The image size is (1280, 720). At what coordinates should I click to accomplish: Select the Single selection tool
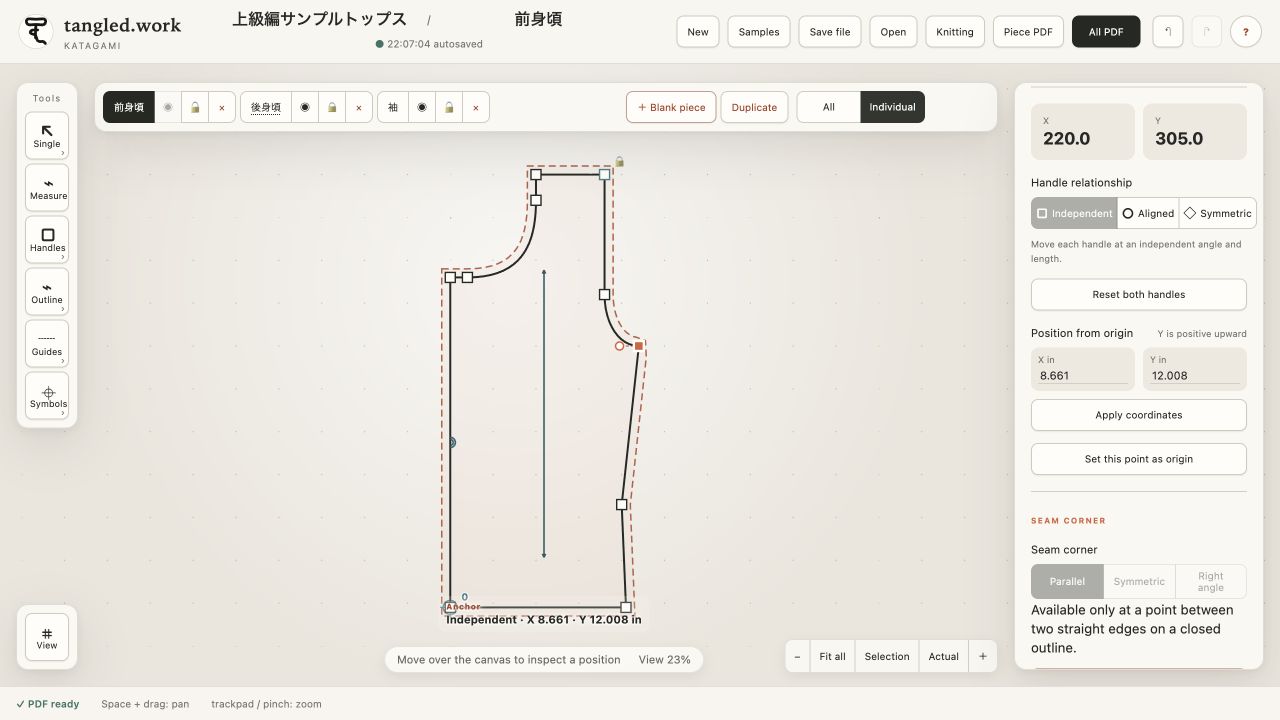[x=47, y=135]
